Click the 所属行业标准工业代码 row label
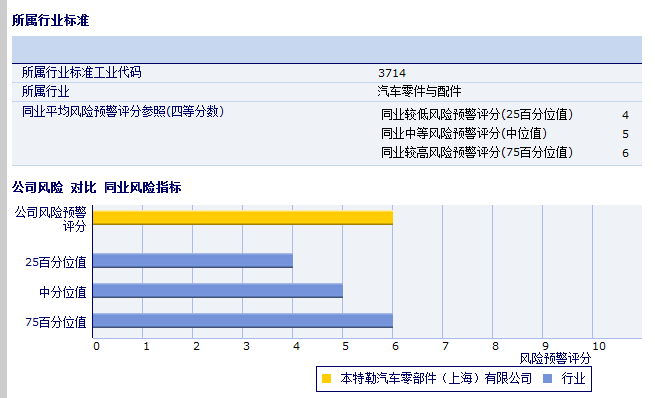Viewport: 655px width, 398px height. tap(81, 72)
